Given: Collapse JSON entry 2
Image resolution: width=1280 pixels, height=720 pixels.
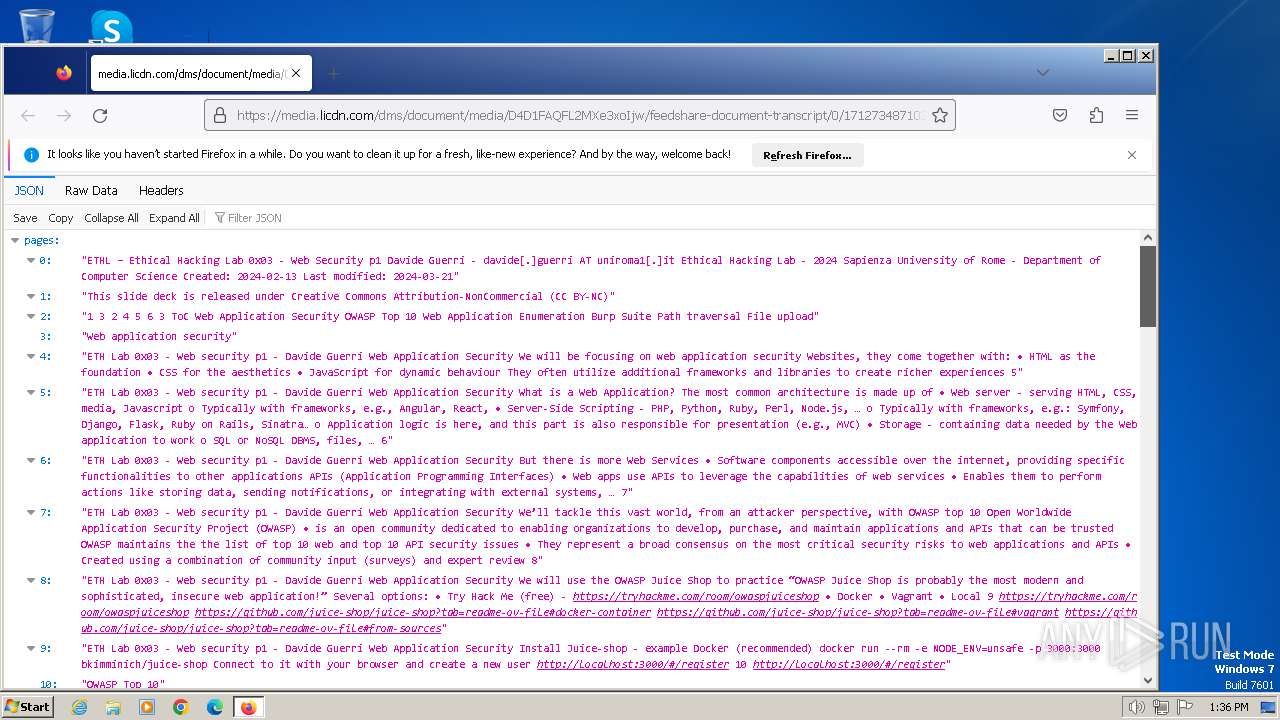Looking at the screenshot, I should click(x=31, y=316).
